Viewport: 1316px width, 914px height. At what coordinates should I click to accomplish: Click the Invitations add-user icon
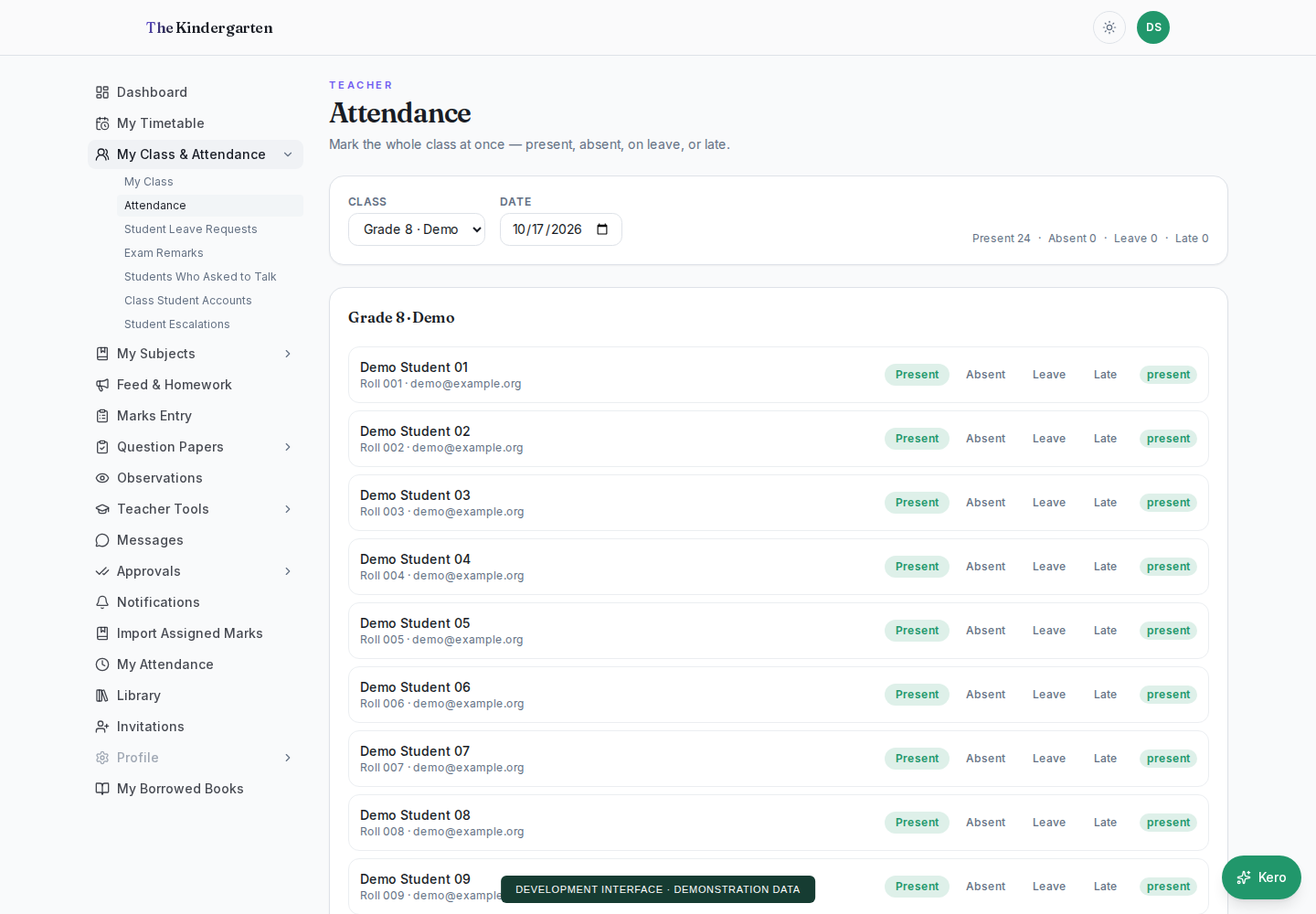[x=102, y=727]
